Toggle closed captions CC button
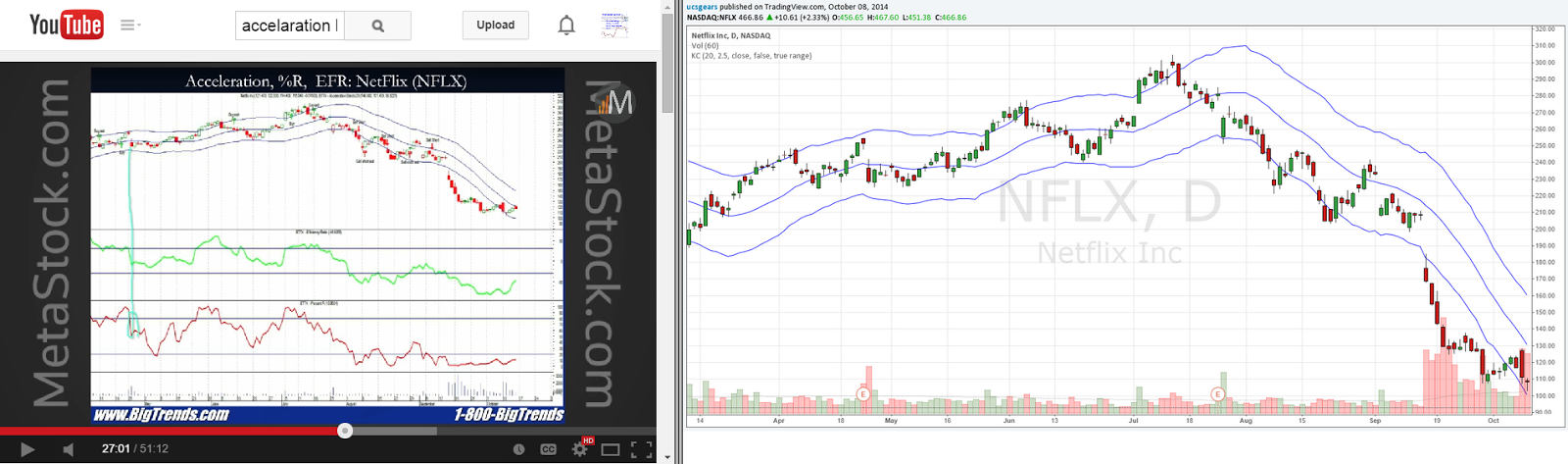The image size is (1568, 464). (549, 449)
